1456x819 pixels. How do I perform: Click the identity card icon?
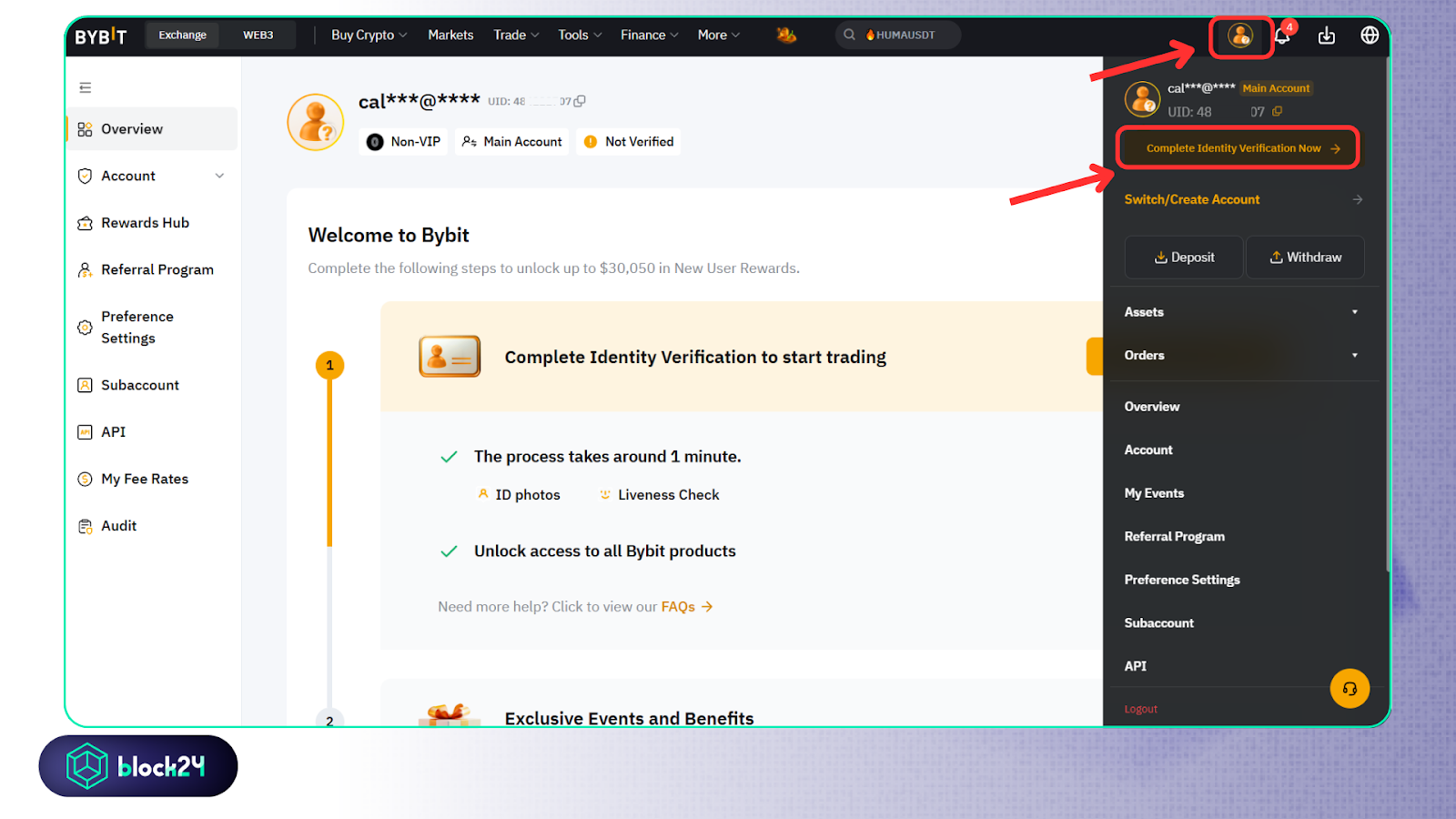tap(450, 357)
